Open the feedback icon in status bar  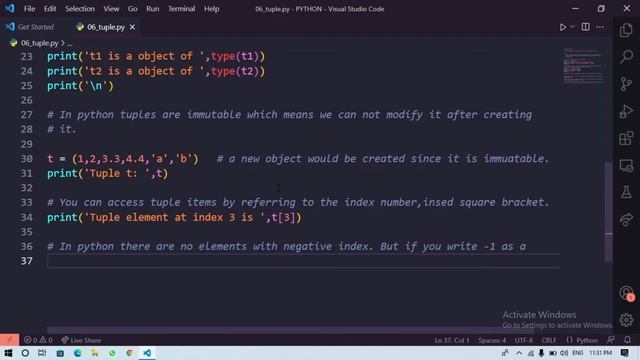[611, 340]
